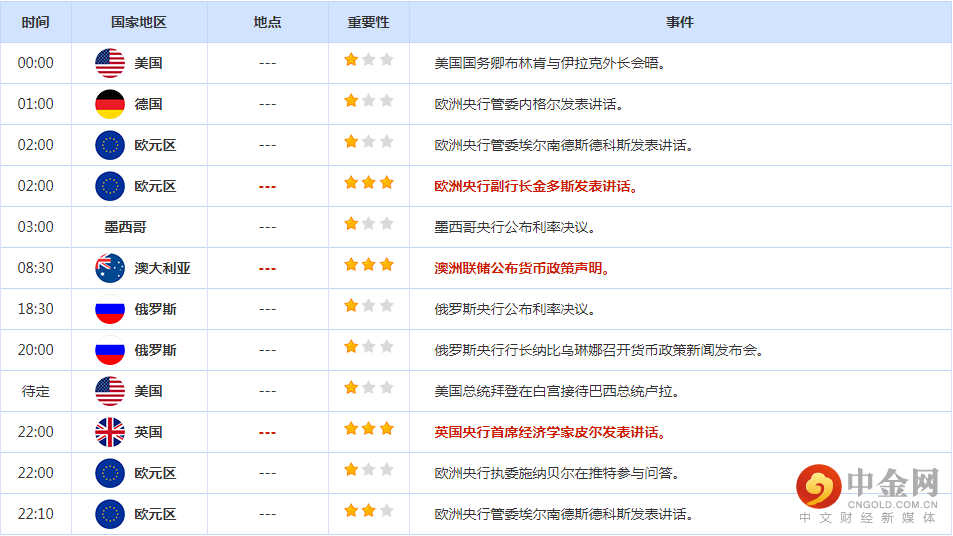Select the 时间 column header
953x536 pixels.
coord(35,22)
